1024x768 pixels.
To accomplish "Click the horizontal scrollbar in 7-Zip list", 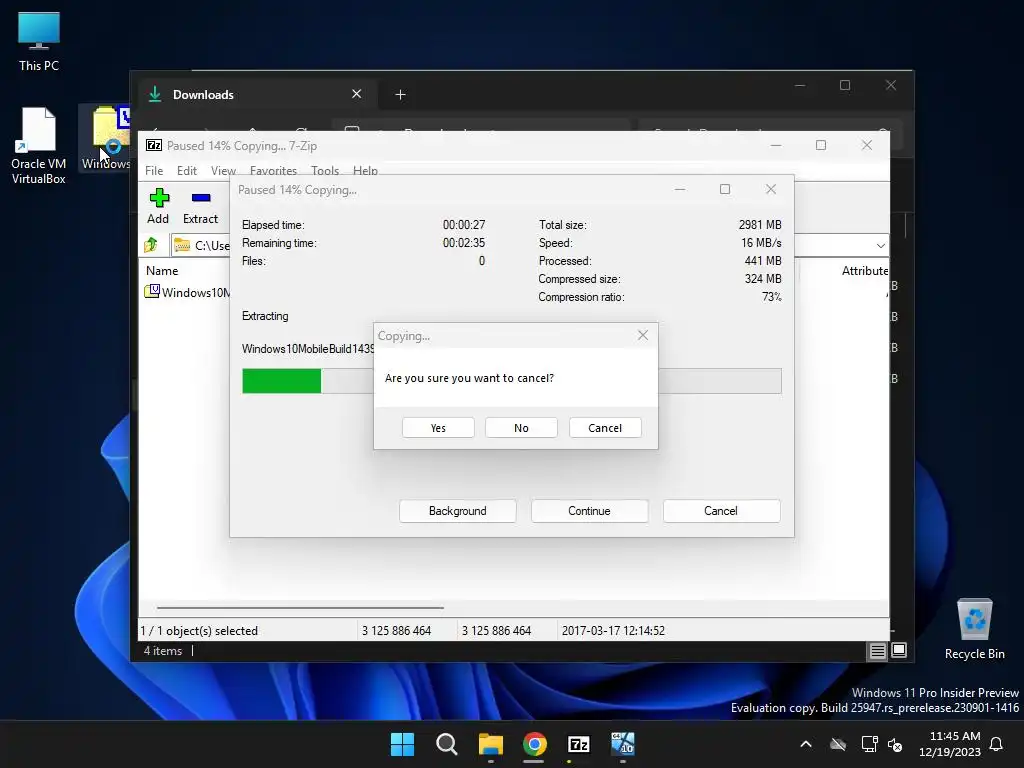I will [x=300, y=607].
